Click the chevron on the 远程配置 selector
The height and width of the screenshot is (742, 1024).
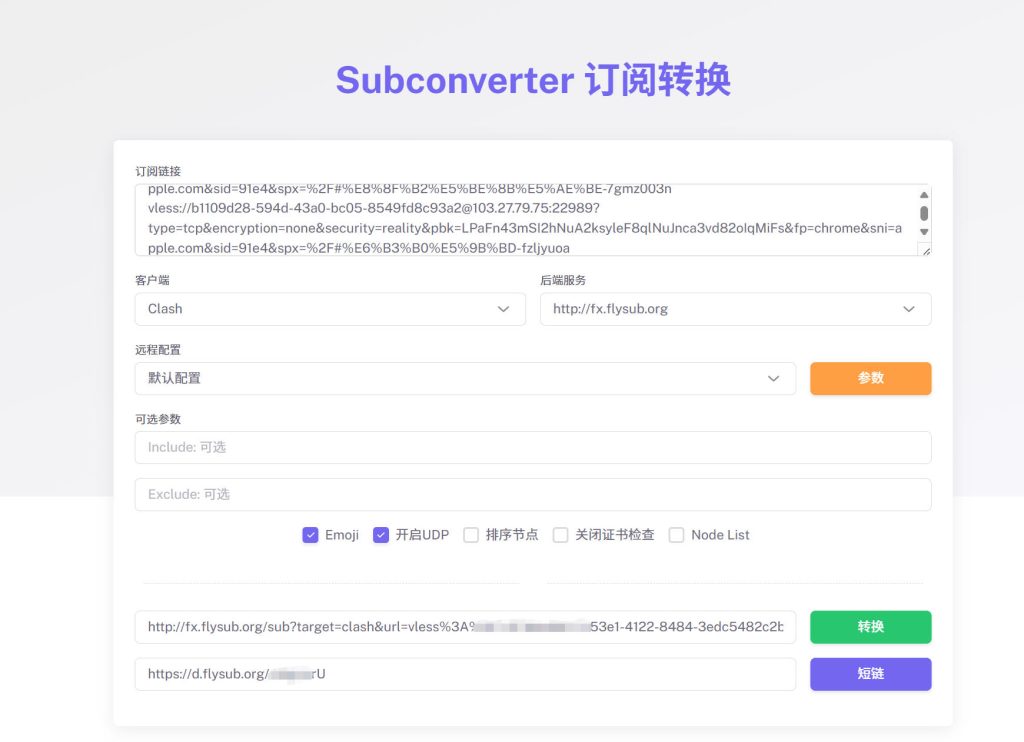773,378
